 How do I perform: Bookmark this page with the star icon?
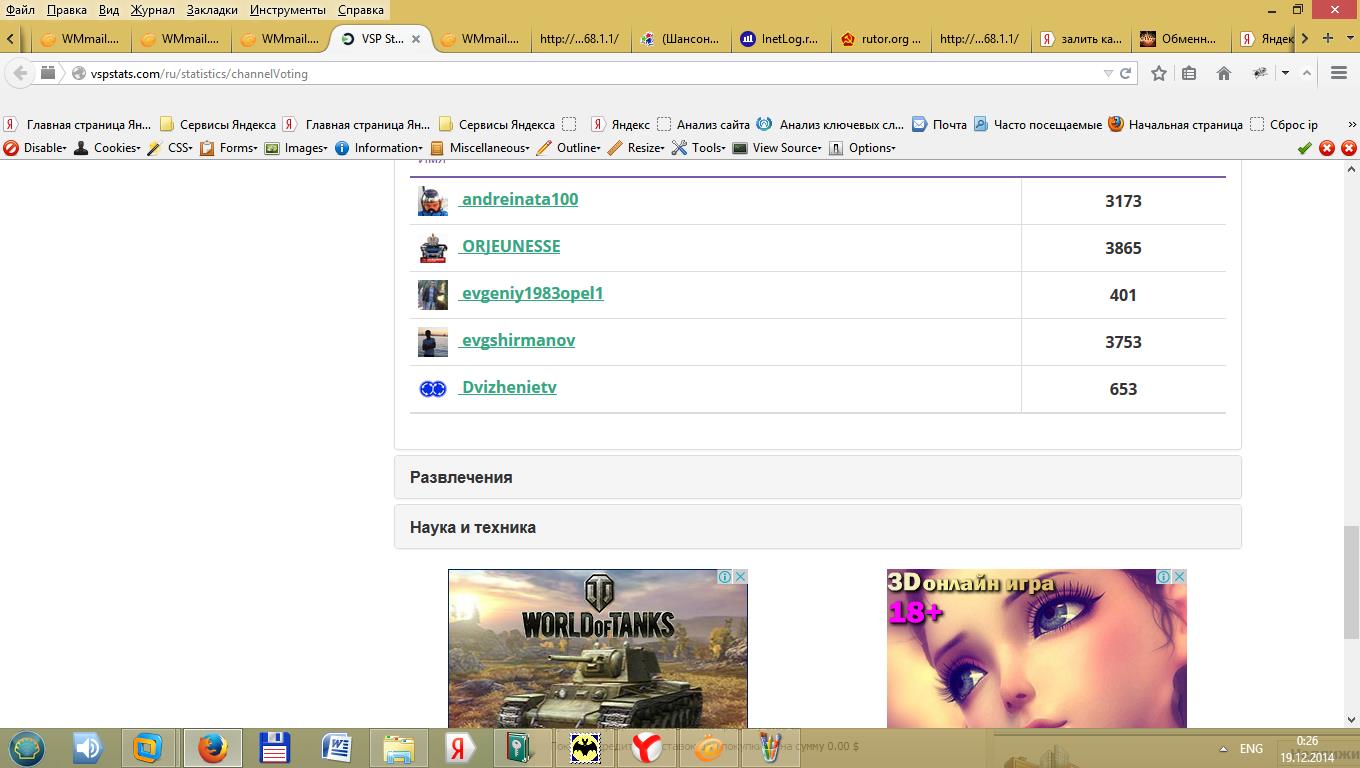[1159, 73]
